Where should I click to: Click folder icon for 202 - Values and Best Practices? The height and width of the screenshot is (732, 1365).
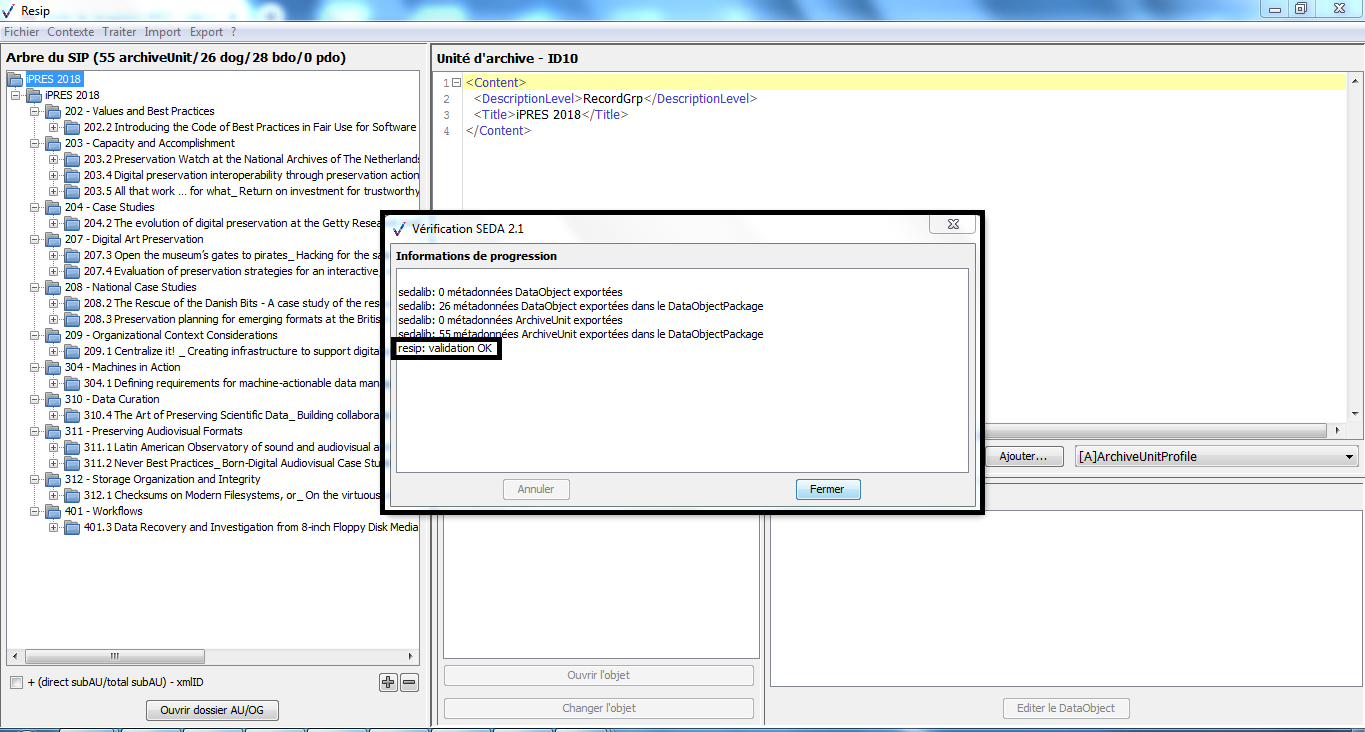tap(53, 111)
